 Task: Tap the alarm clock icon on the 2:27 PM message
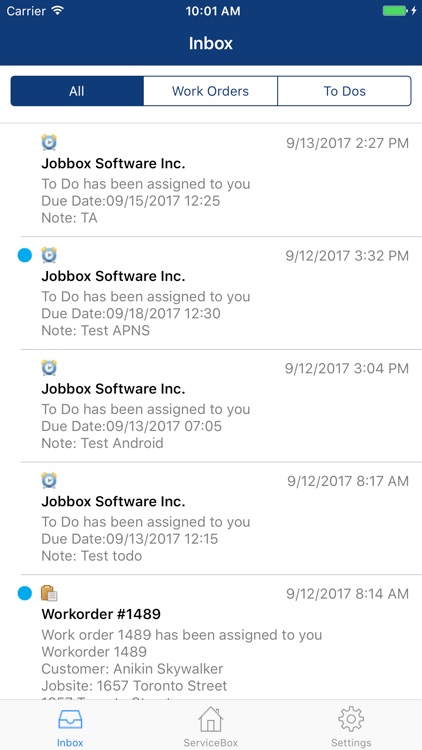(x=49, y=143)
